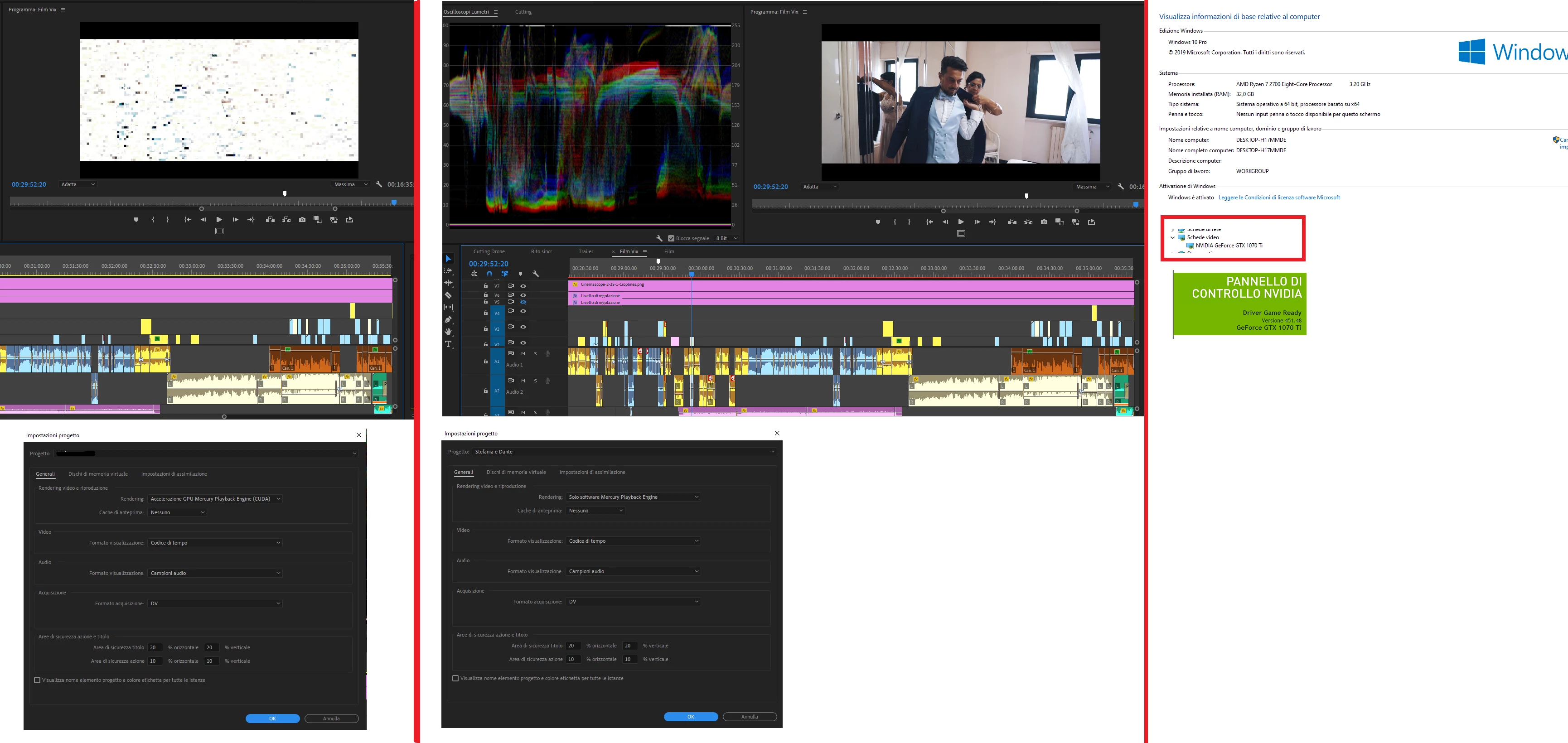Toggle the Blocca segnale checkbox
Viewport: 1568px width, 743px height.
(x=671, y=239)
